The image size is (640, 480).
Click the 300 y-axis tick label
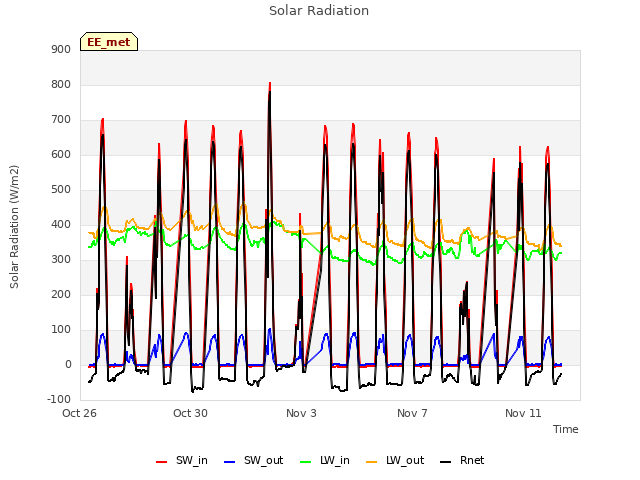point(61,260)
